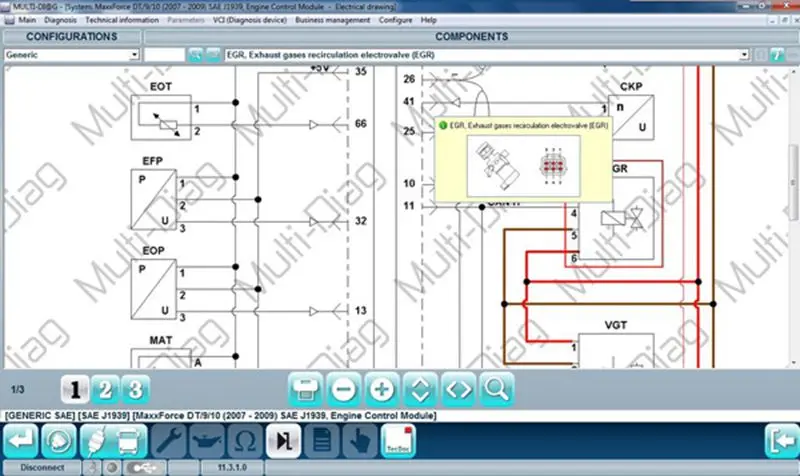Click the pointing hand icon

pyautogui.click(x=360, y=441)
